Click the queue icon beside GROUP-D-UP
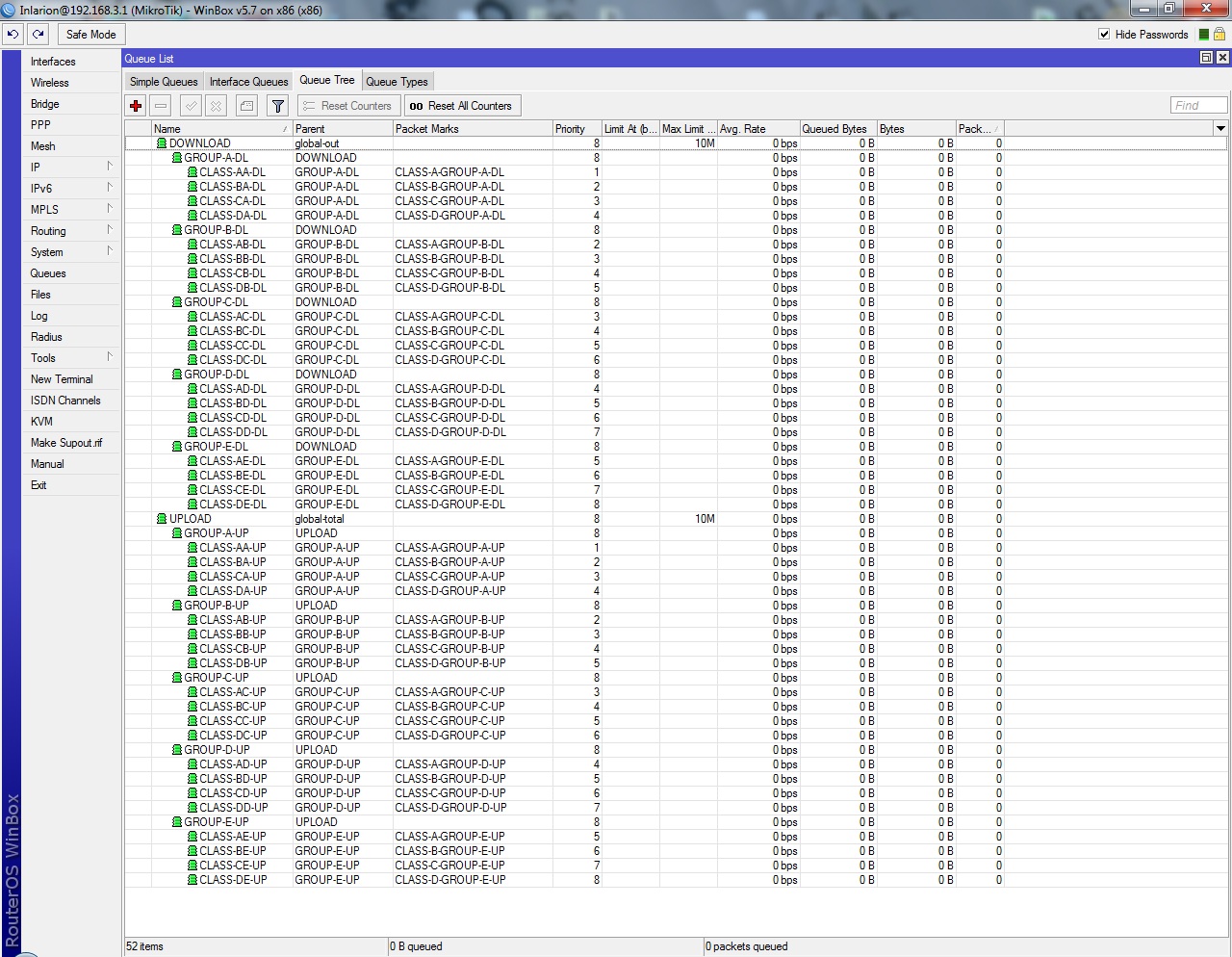Viewport: 1232px width, 957px height. coord(177,750)
